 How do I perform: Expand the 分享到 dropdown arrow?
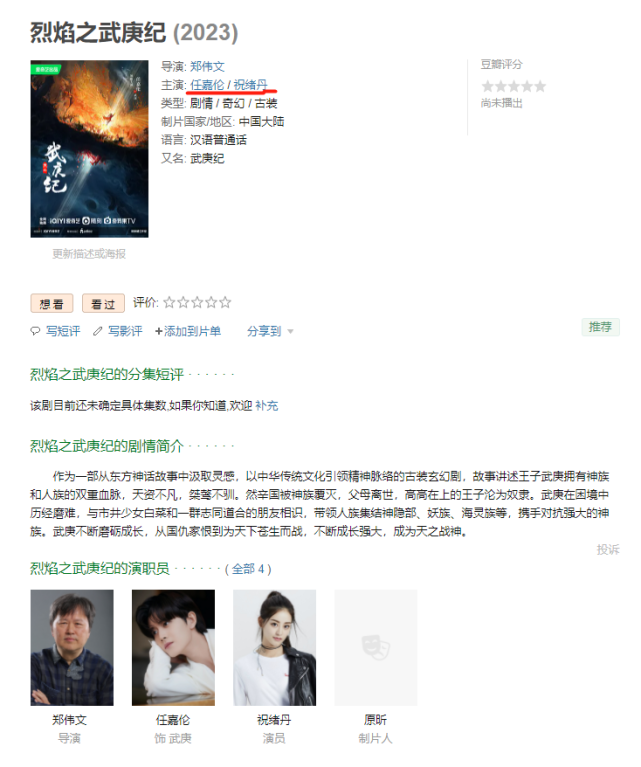click(x=290, y=332)
